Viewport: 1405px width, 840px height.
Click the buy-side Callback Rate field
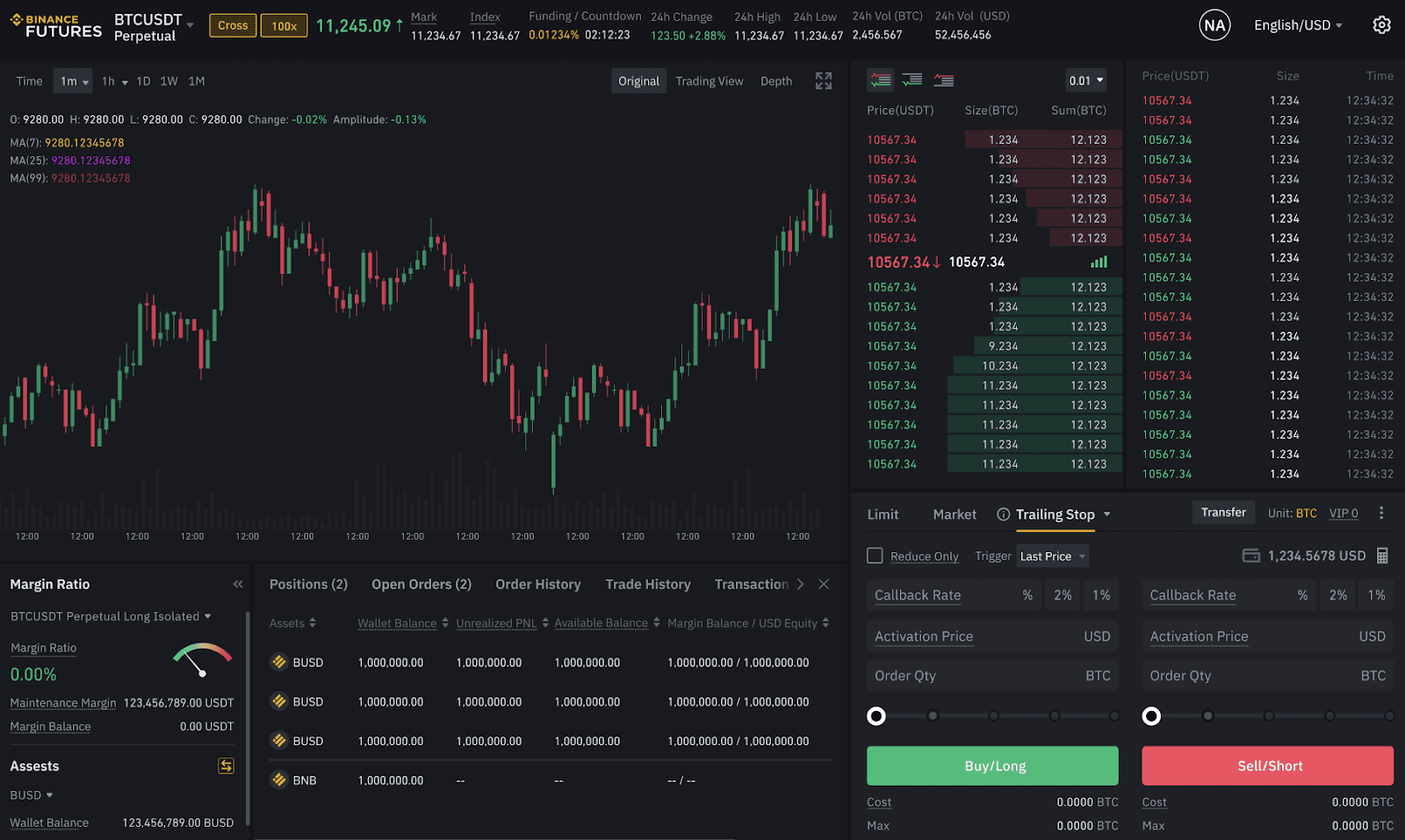click(x=953, y=595)
